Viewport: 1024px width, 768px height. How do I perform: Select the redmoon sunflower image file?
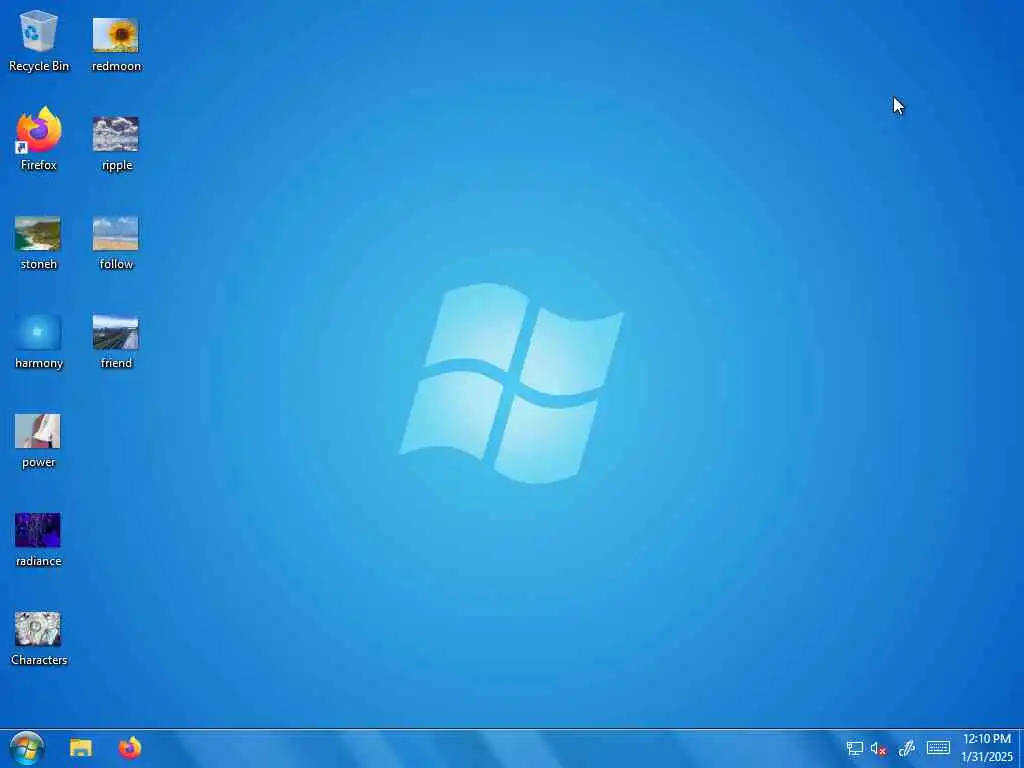click(116, 43)
